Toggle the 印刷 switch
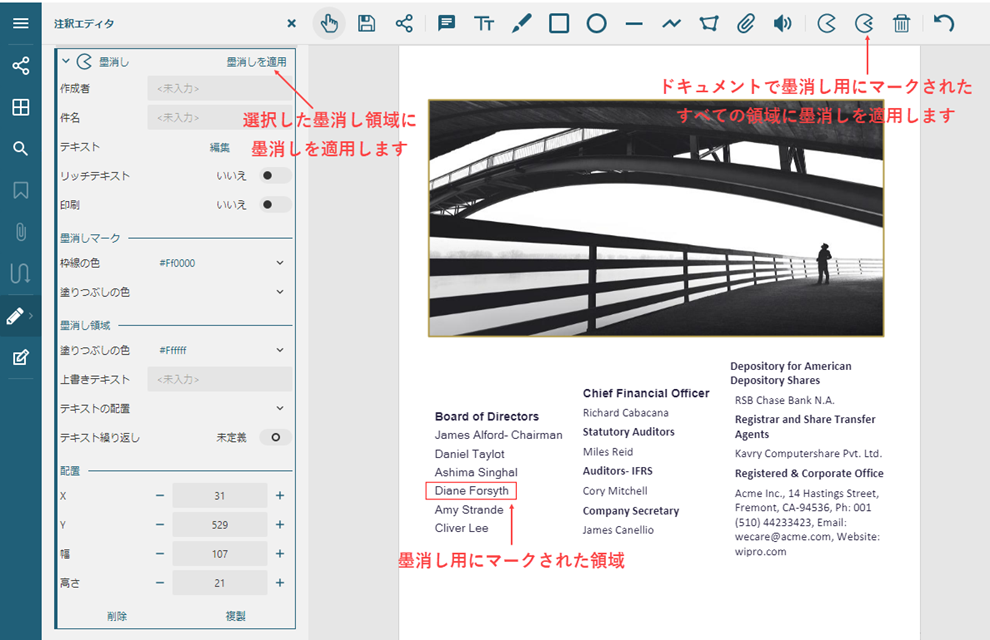 tap(275, 204)
